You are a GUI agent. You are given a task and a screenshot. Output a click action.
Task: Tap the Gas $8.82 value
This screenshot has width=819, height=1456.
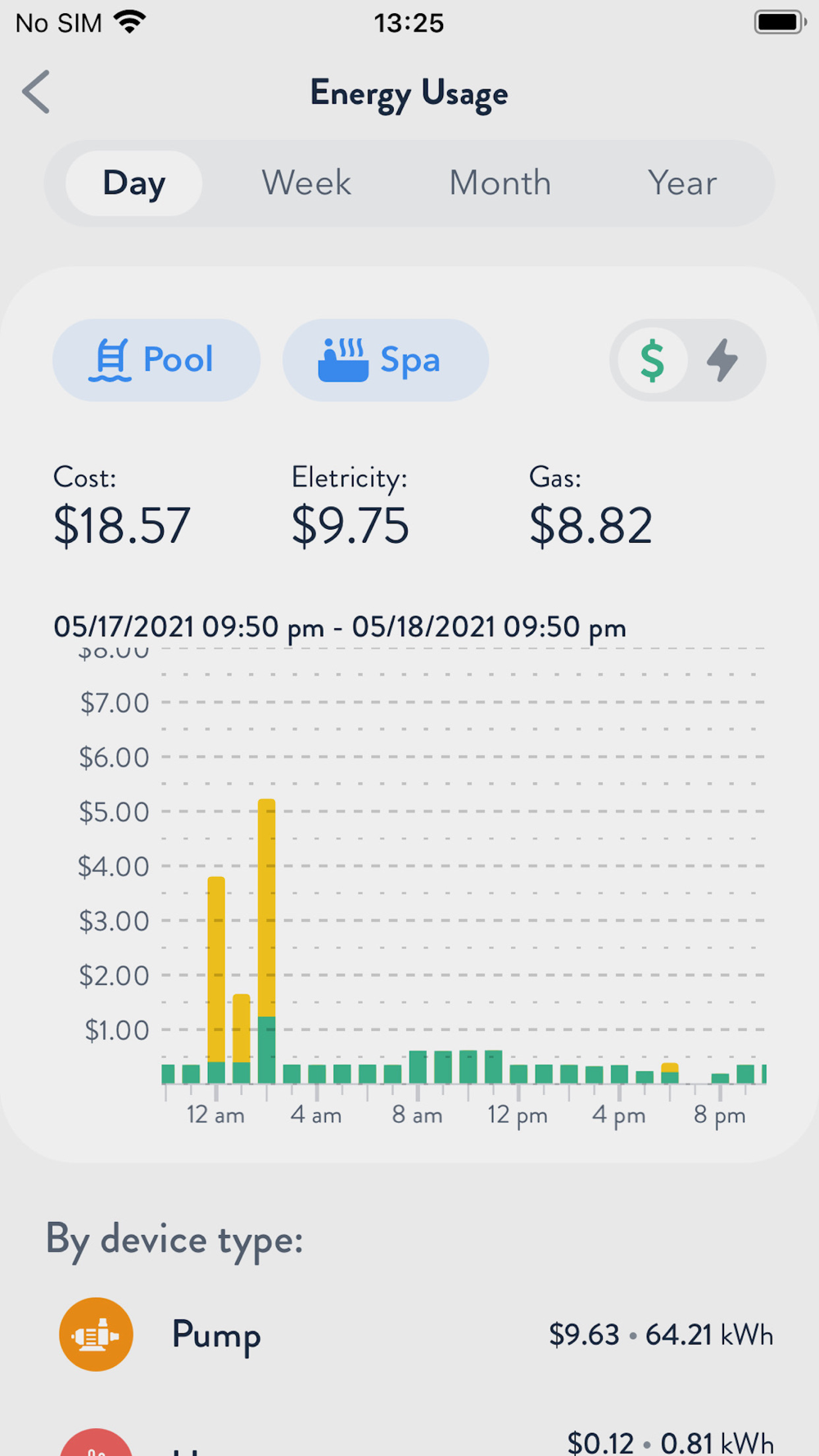pos(590,525)
